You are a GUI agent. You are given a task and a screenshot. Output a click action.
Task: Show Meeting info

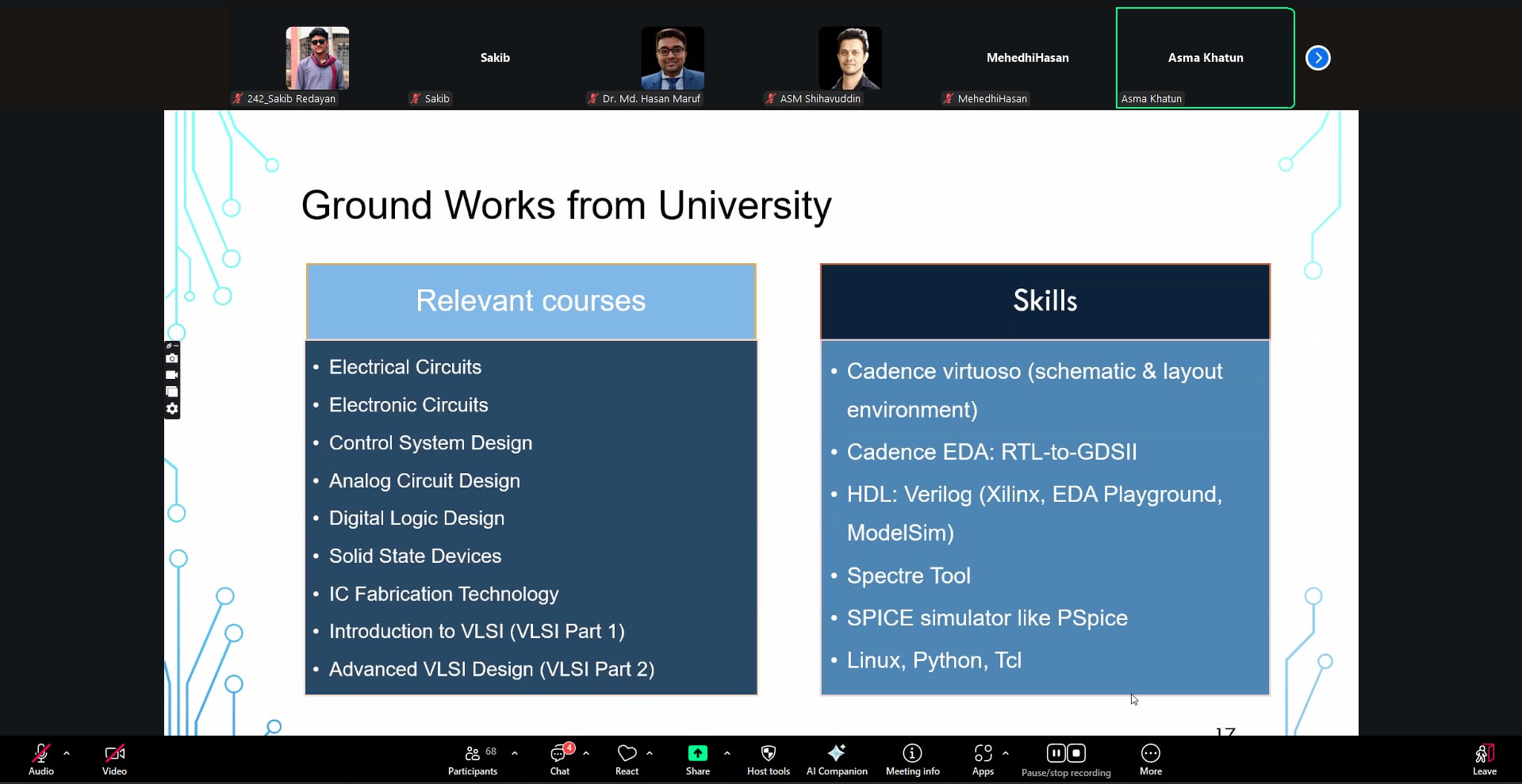click(912, 758)
